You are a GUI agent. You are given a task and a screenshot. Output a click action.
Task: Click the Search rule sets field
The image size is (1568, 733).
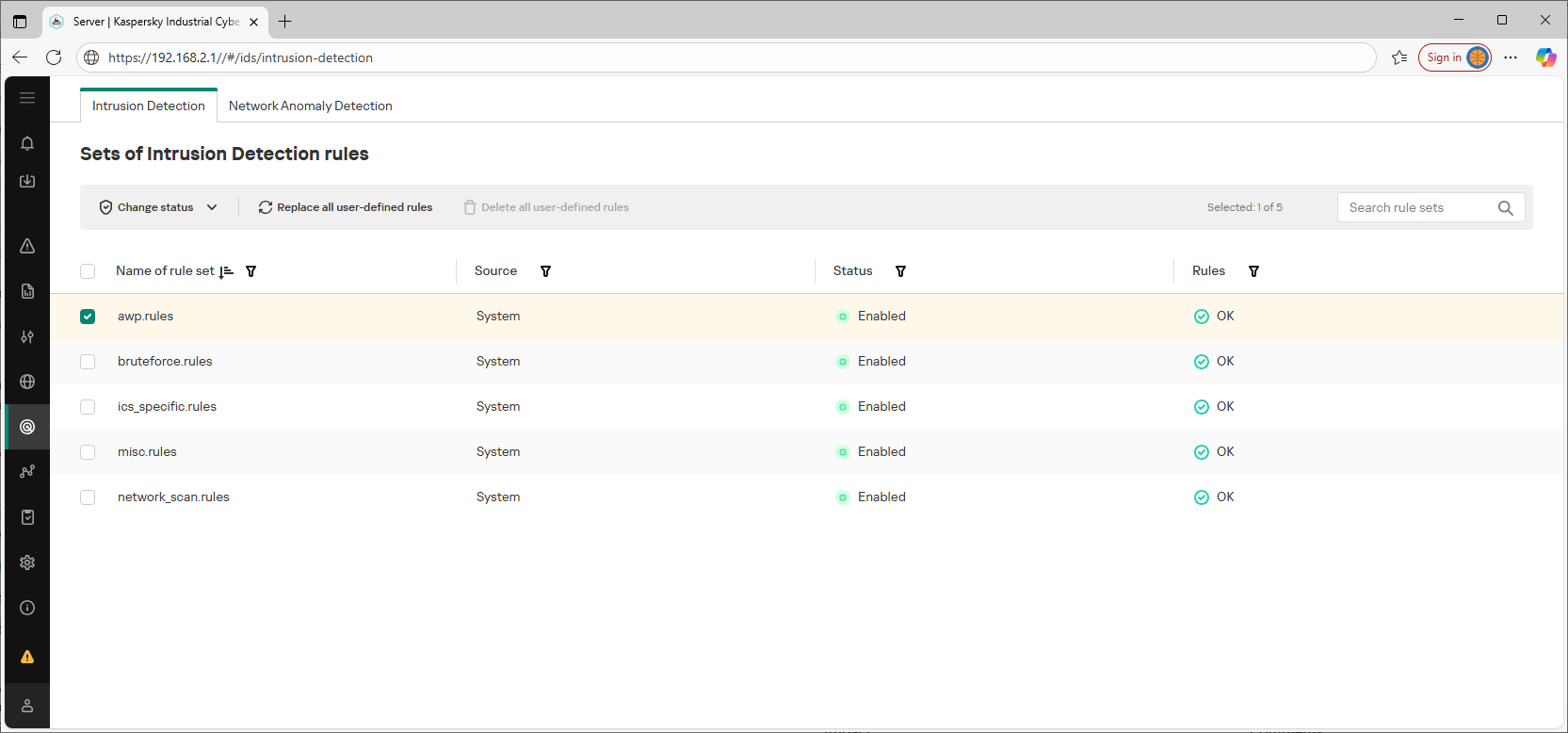(1415, 207)
